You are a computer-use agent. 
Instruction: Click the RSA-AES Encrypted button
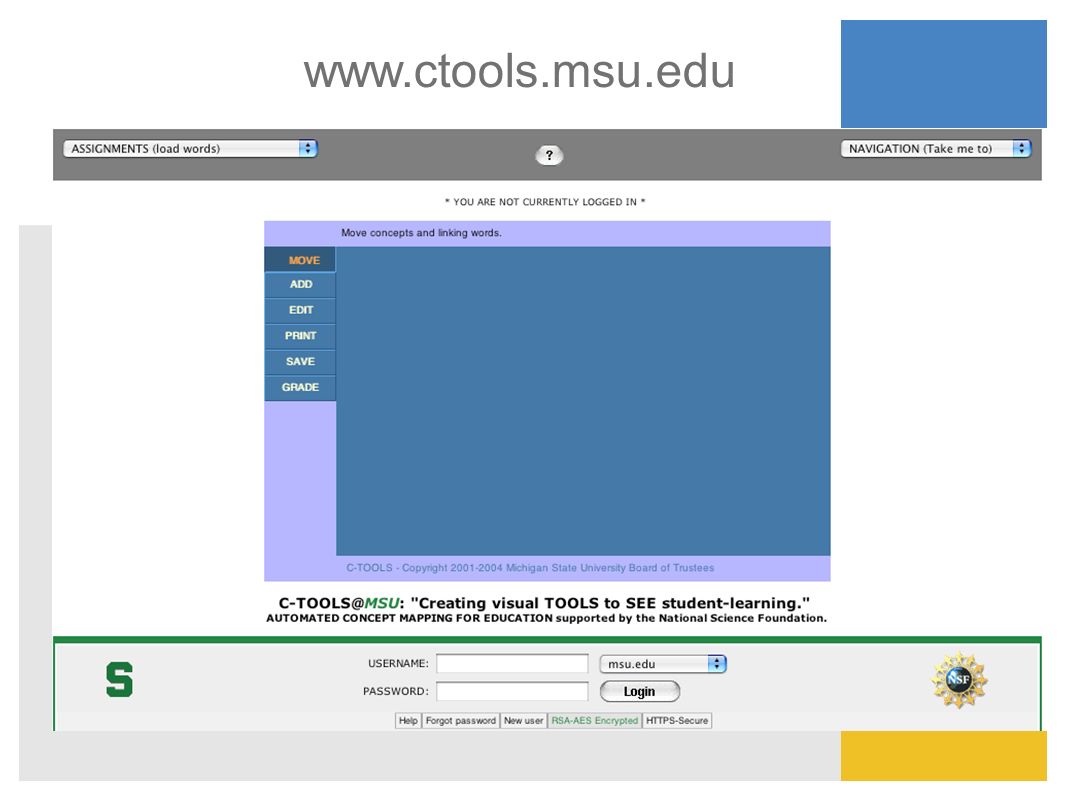click(x=595, y=720)
